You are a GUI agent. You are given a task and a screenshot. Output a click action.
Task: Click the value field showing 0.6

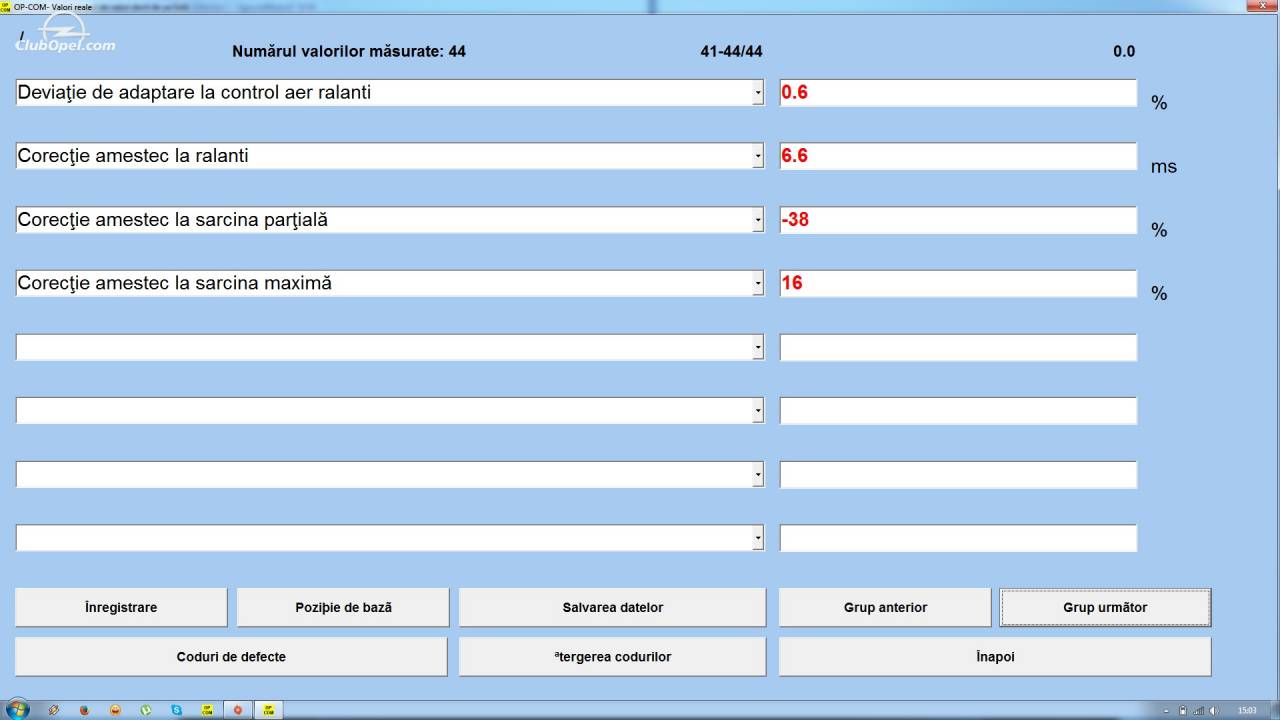[x=958, y=93]
